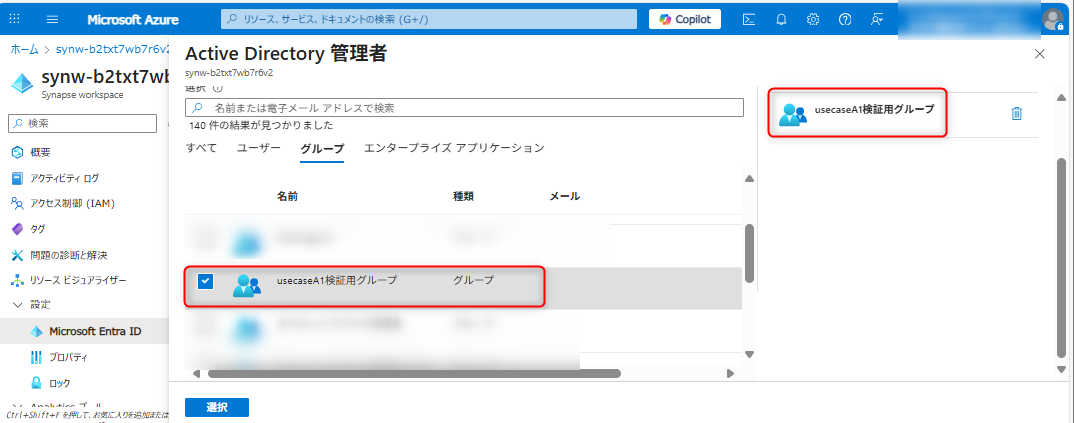Go to the ホーム breadcrumb
1074x423 pixels.
click(24, 49)
